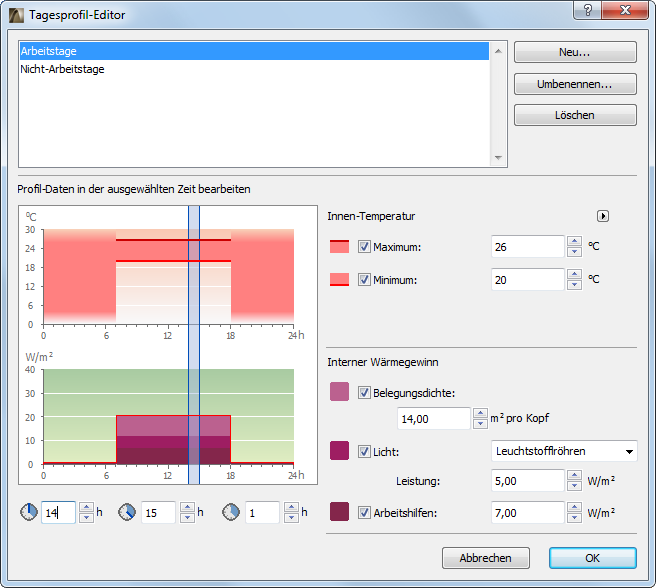Screen dimensions: 656x588
Task: Open the Leuchtstoffröhren light type dropdown
Action: pyautogui.click(x=564, y=451)
